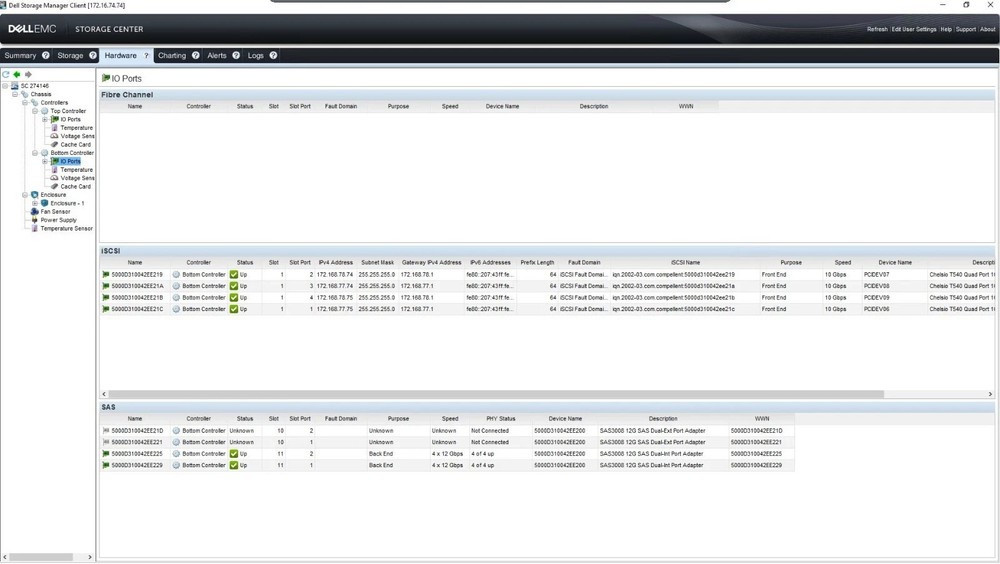Image resolution: width=1000 pixels, height=564 pixels.
Task: Select Enclosure - 1 tree item
Action: 67,203
